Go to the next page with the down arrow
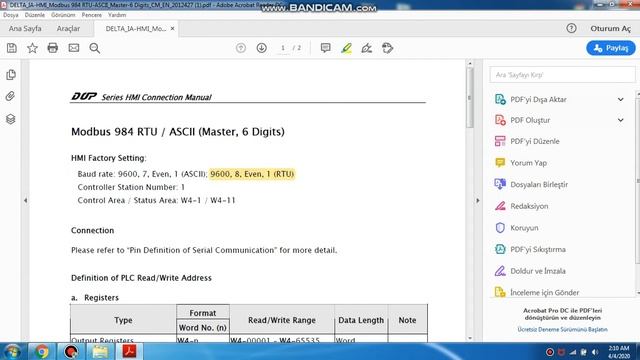 262,48
